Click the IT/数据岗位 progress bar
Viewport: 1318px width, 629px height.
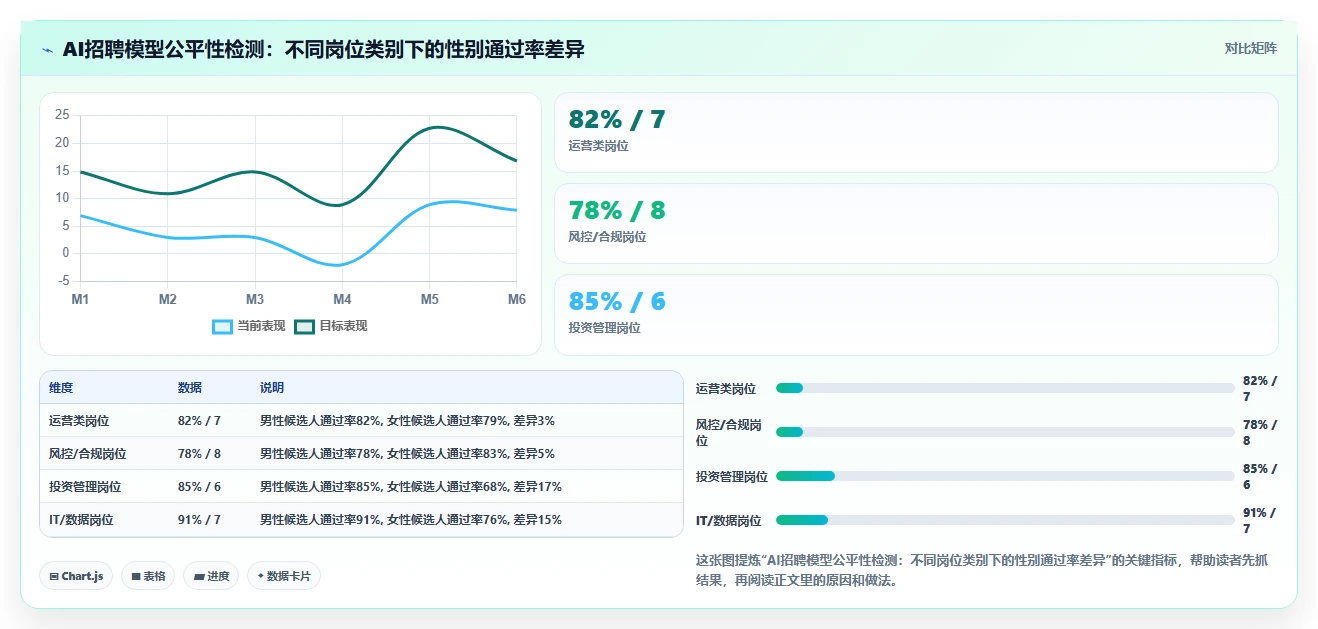(x=1005, y=520)
